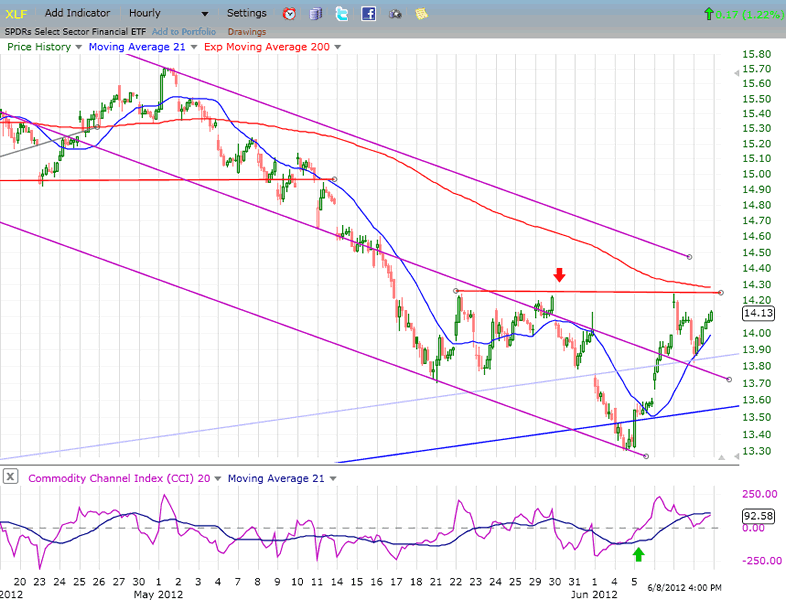
Task: Open the Drawings link
Action: pos(245,32)
